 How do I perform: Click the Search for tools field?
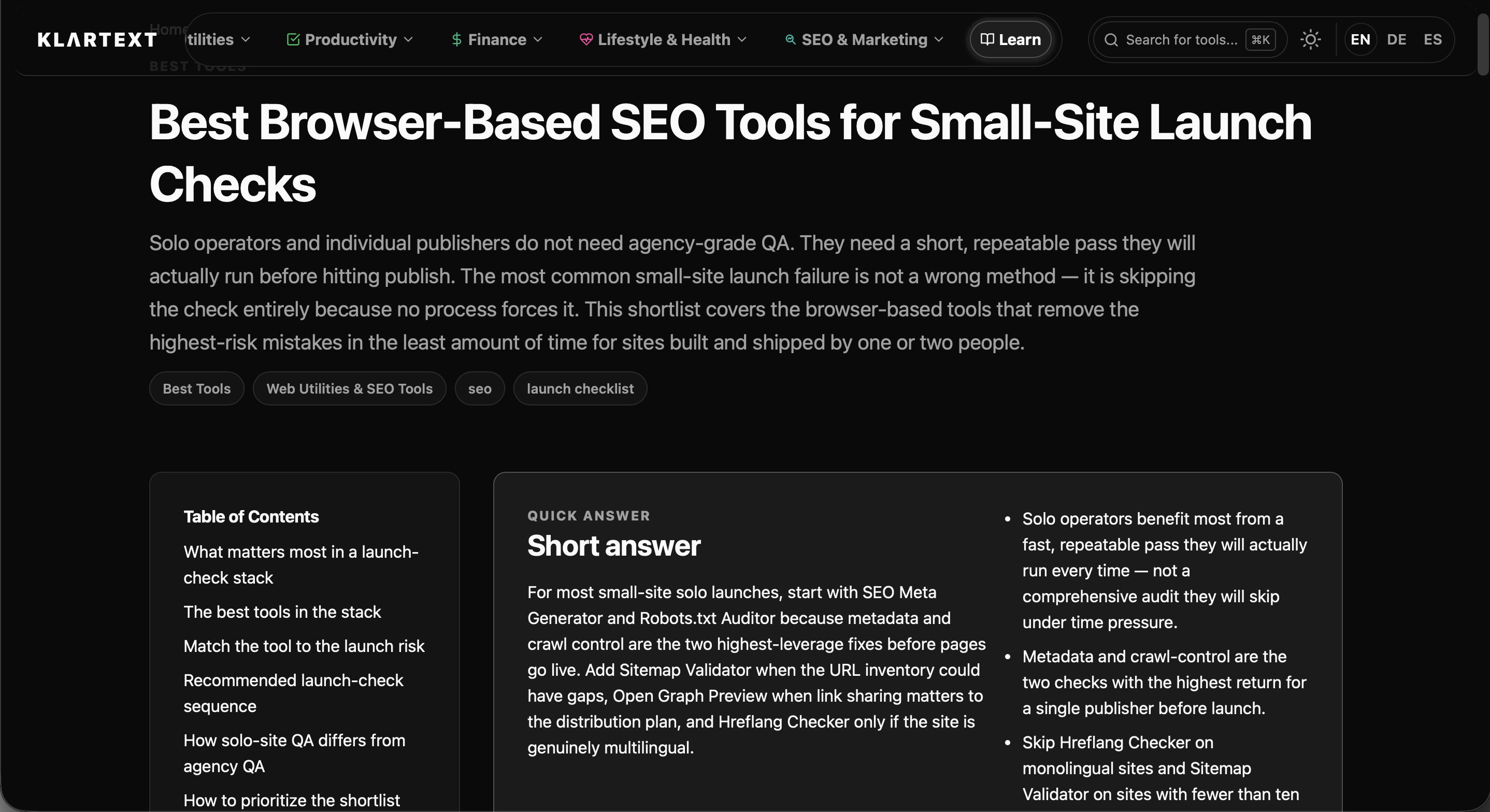[1181, 40]
